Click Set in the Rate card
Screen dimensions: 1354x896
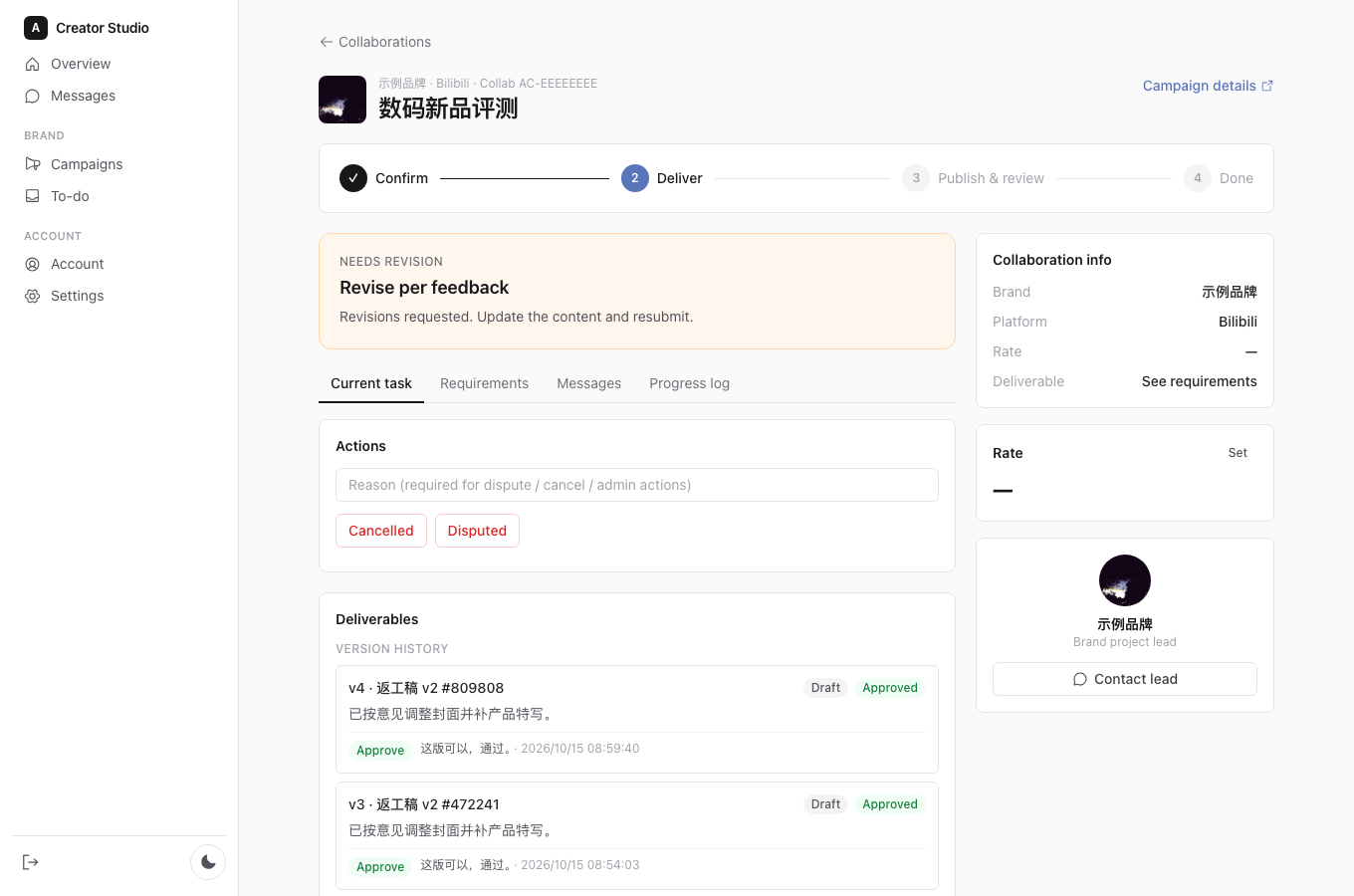point(1238,453)
